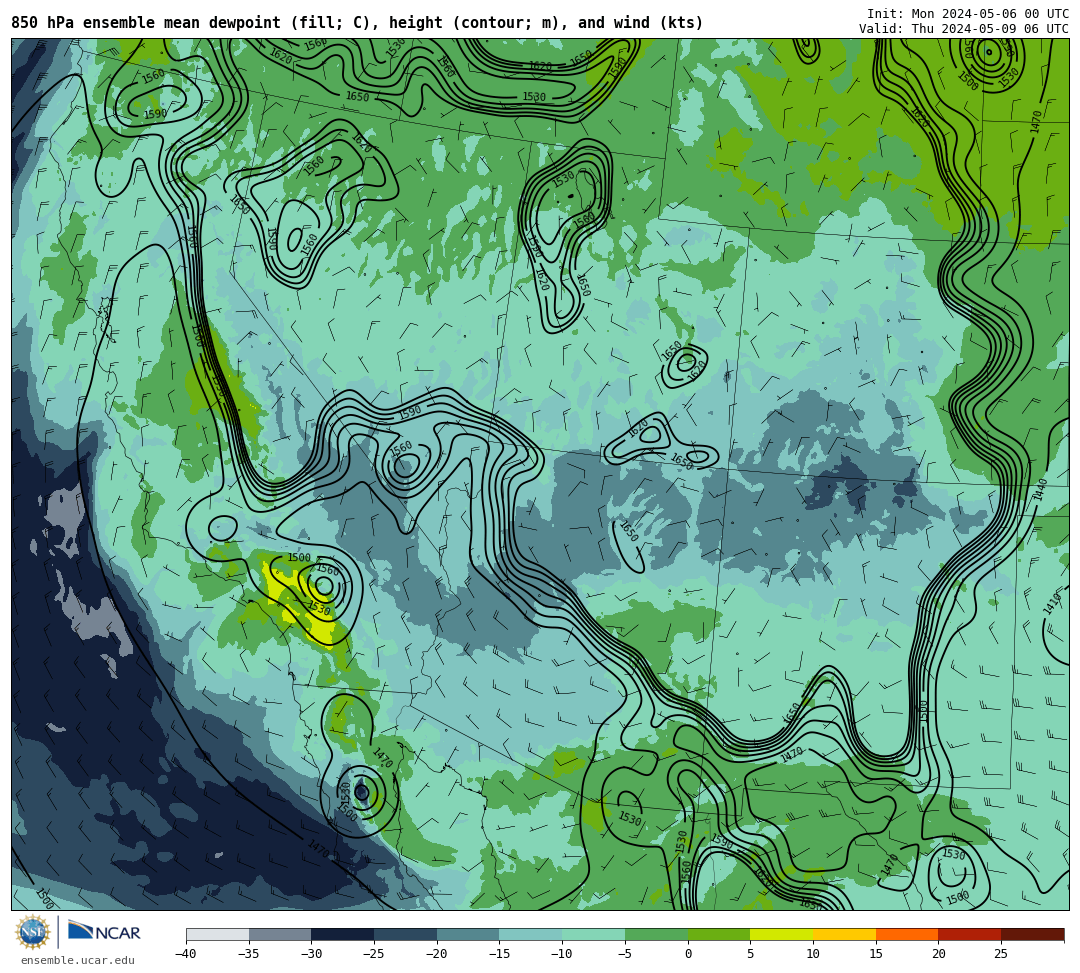
Task: Click the -30 to -25 dark navy swatch
Action: click(x=343, y=934)
